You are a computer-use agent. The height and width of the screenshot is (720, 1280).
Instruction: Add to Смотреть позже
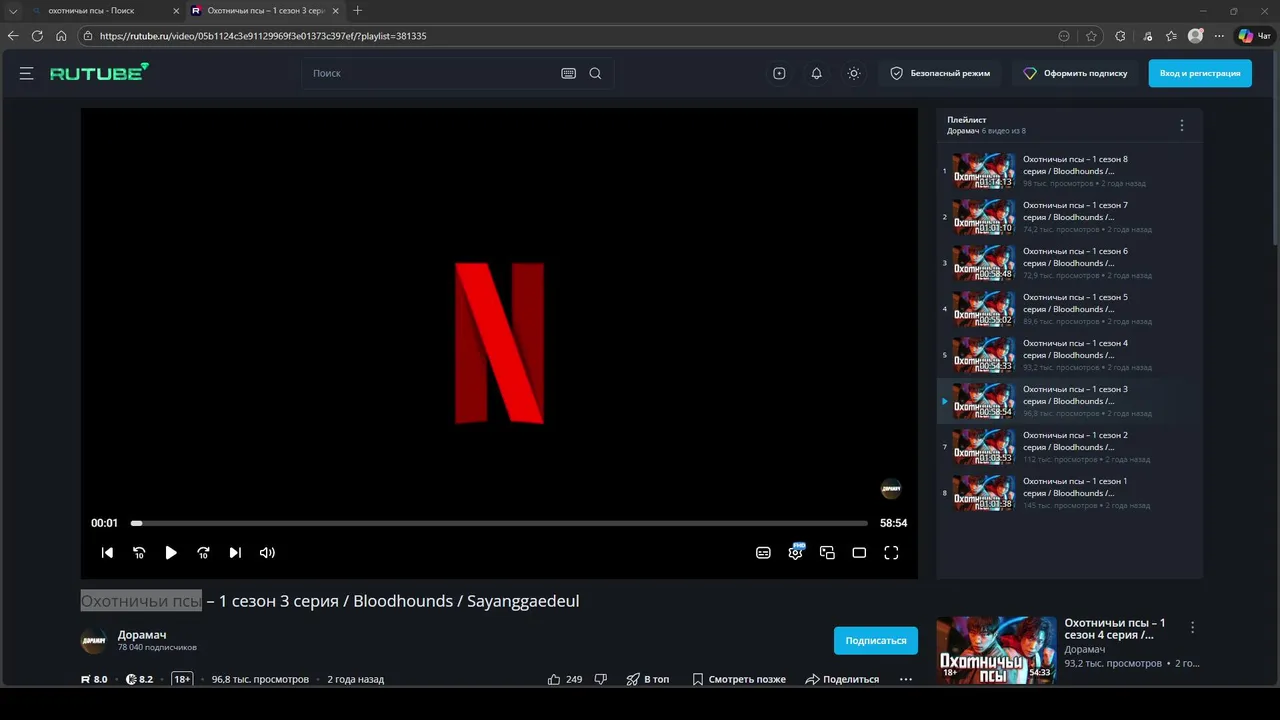pyautogui.click(x=738, y=679)
